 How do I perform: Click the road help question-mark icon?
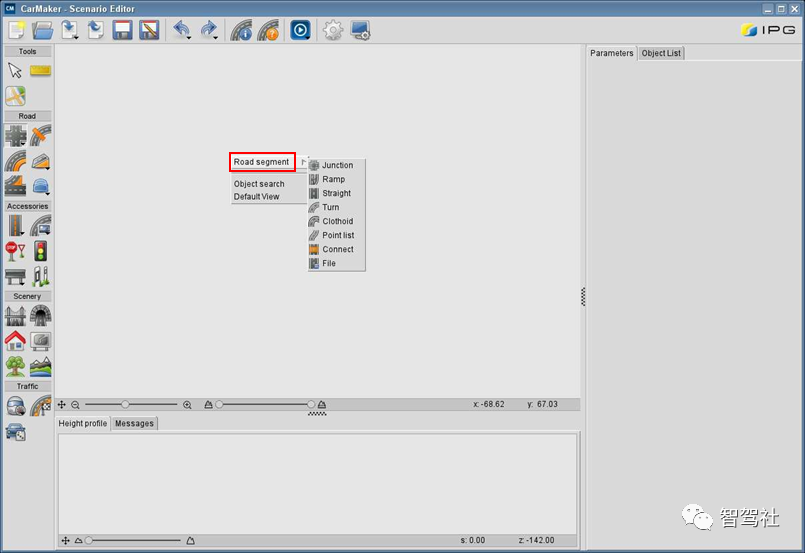[x=268, y=30]
